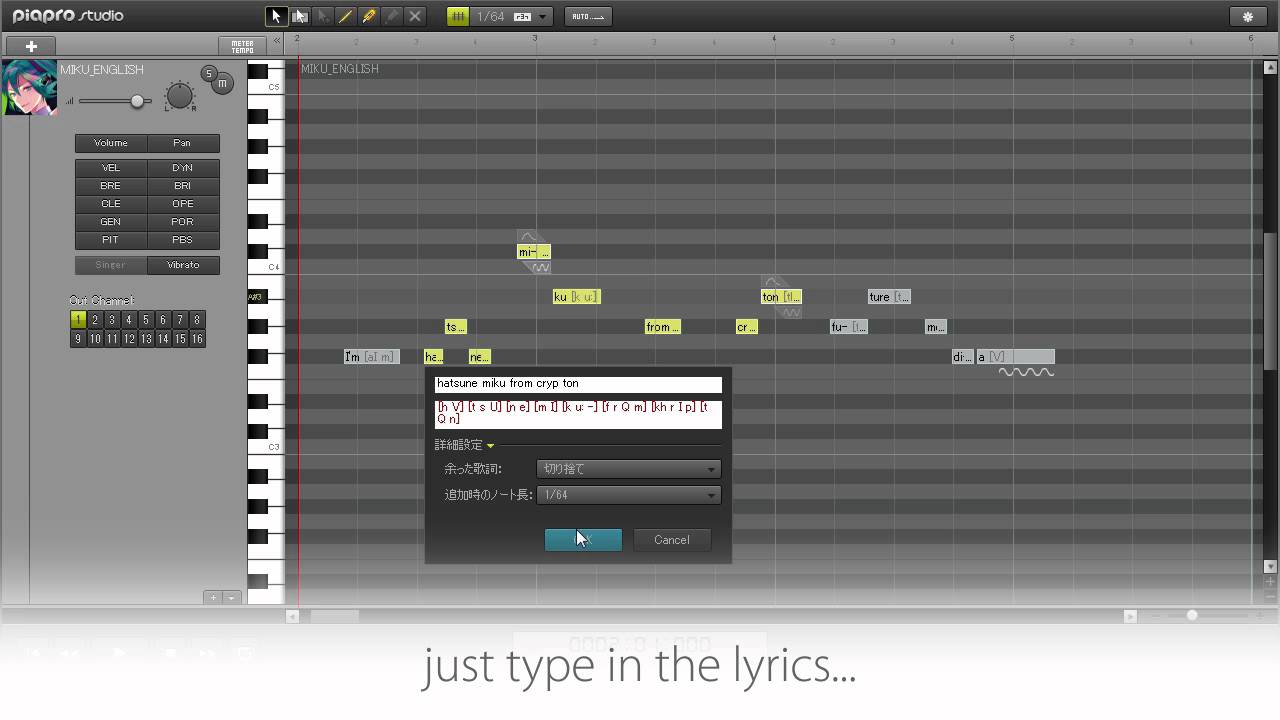Click the disabled Singer button

click(x=111, y=265)
